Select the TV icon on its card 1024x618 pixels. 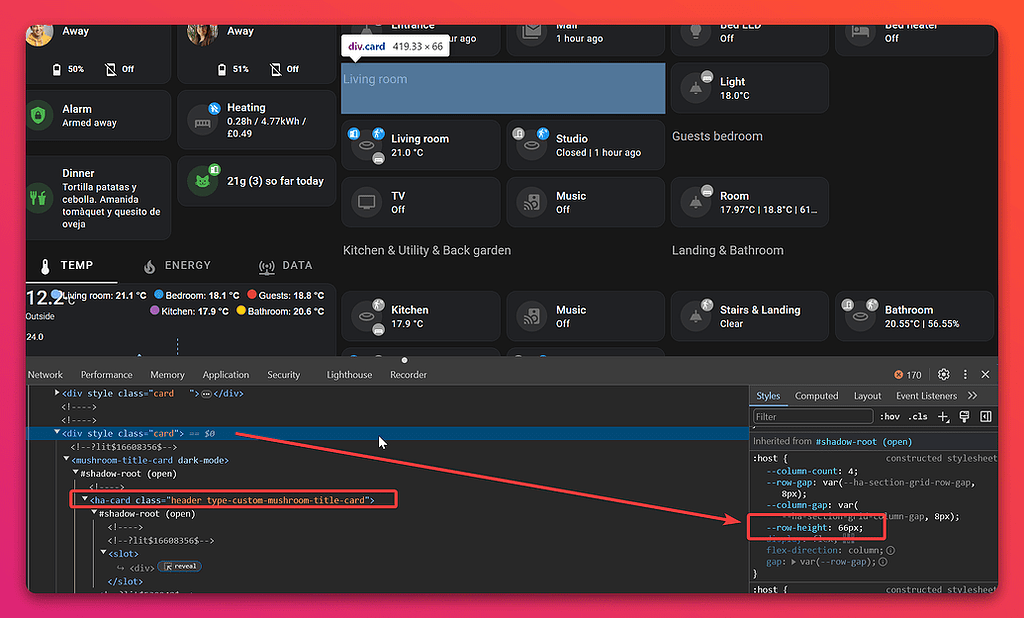(x=367, y=202)
